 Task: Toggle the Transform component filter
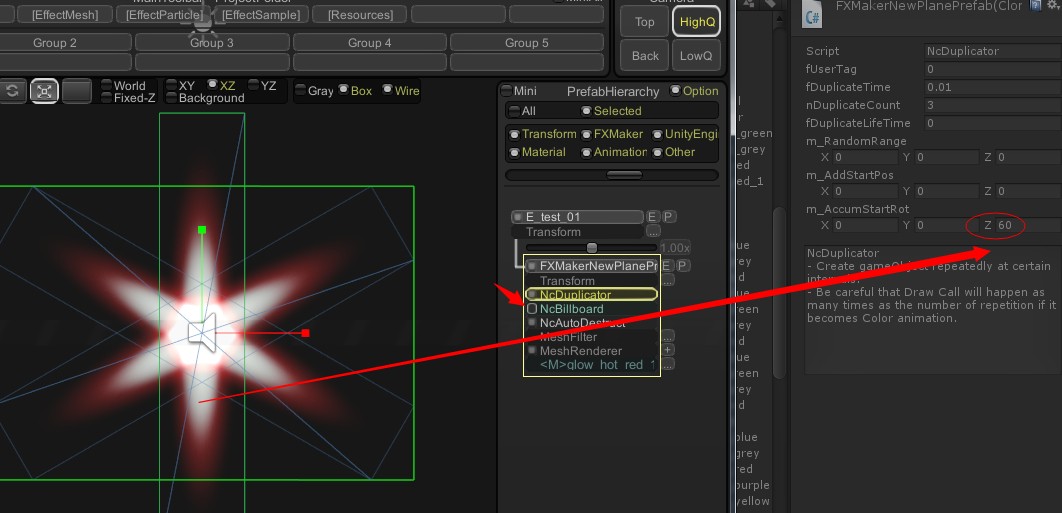543,134
